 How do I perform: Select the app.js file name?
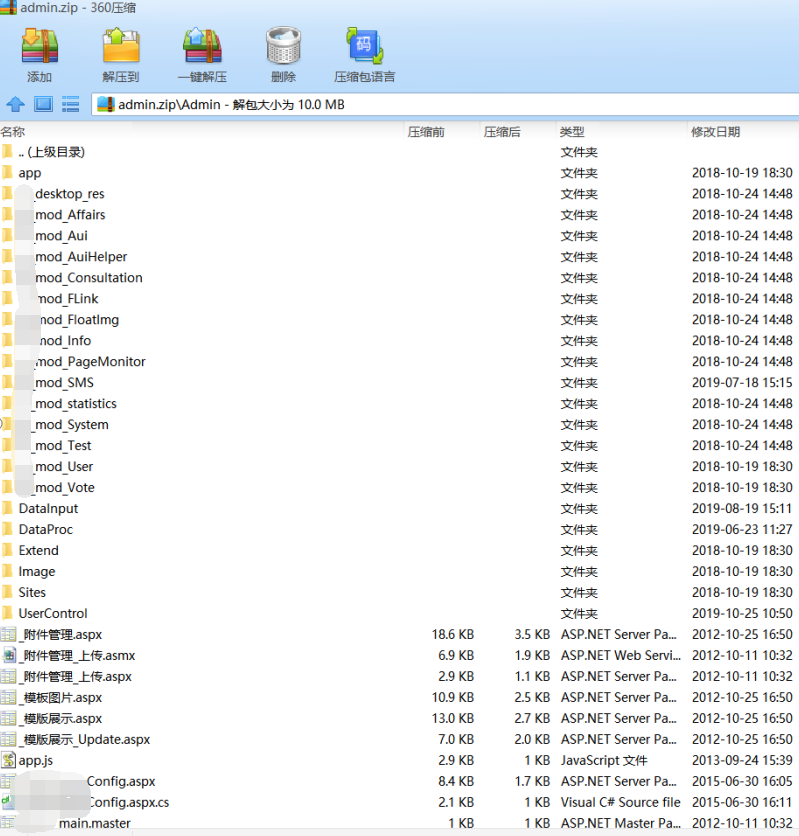click(x=36, y=760)
